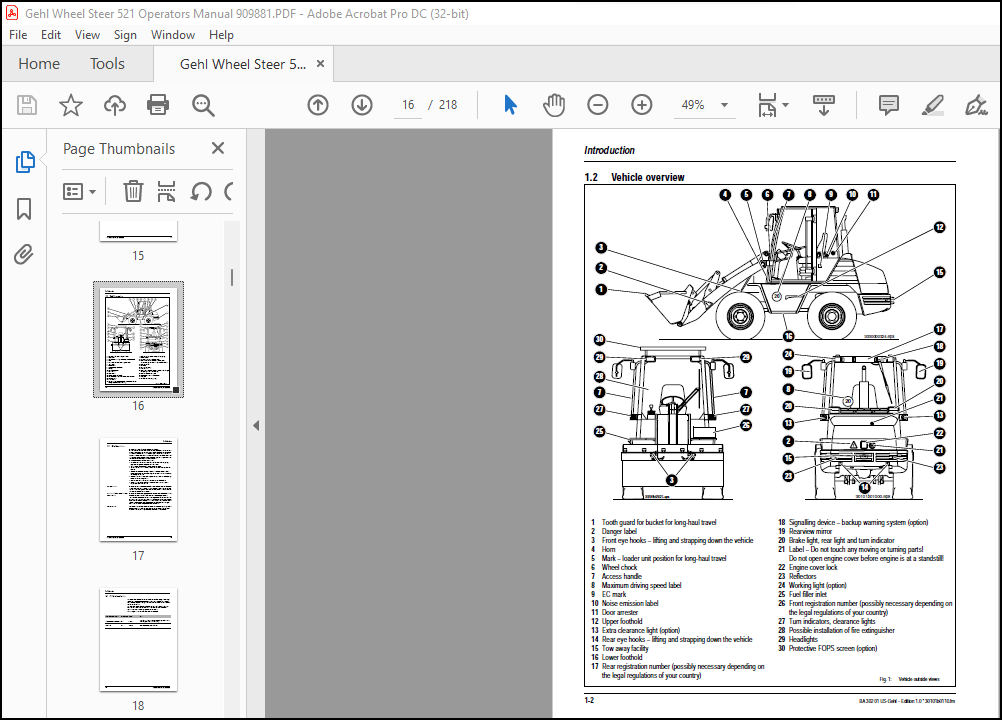The height and width of the screenshot is (720, 1002).
Task: Click the '1.2 Vehicle overview' heading
Action: point(634,177)
